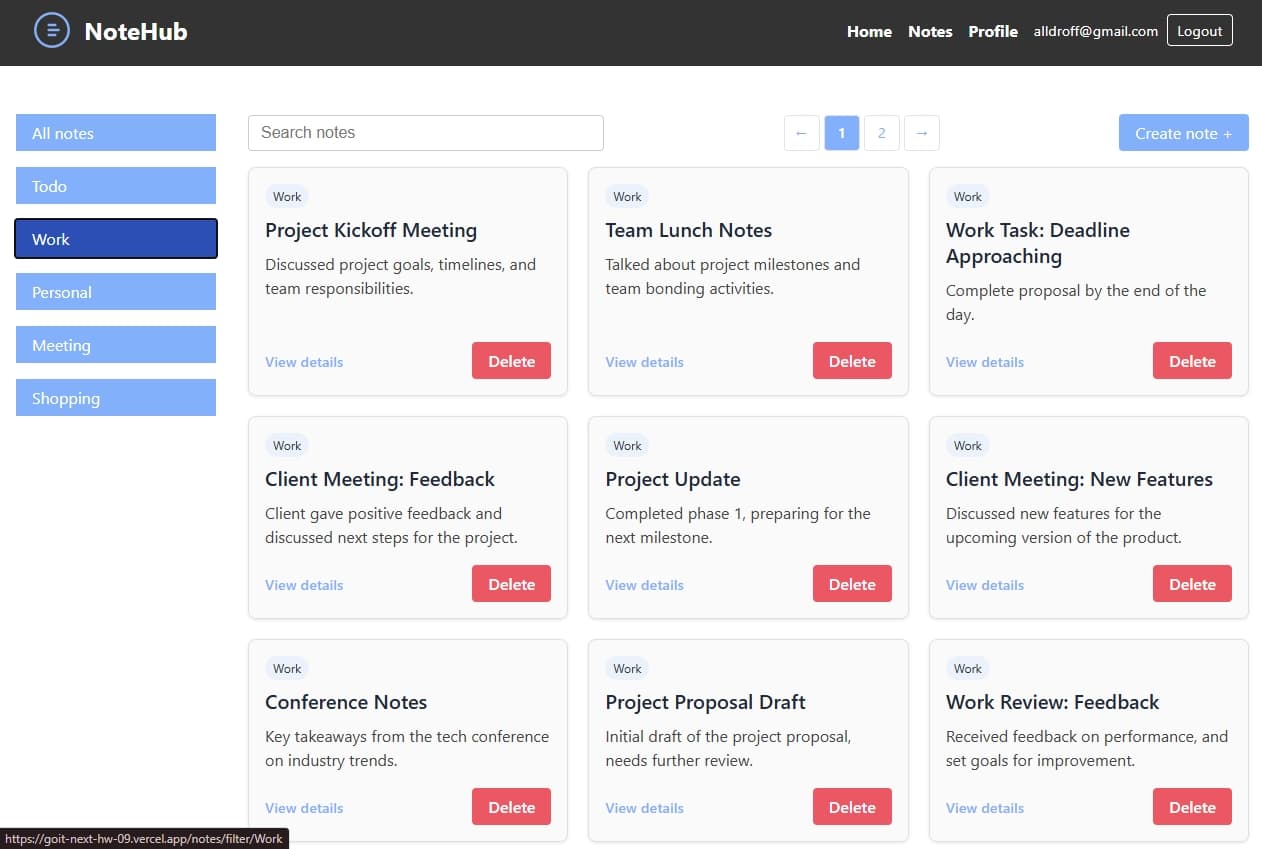Screen dimensions: 1262x849
Task: Go to previous page arrow
Action: point(802,133)
